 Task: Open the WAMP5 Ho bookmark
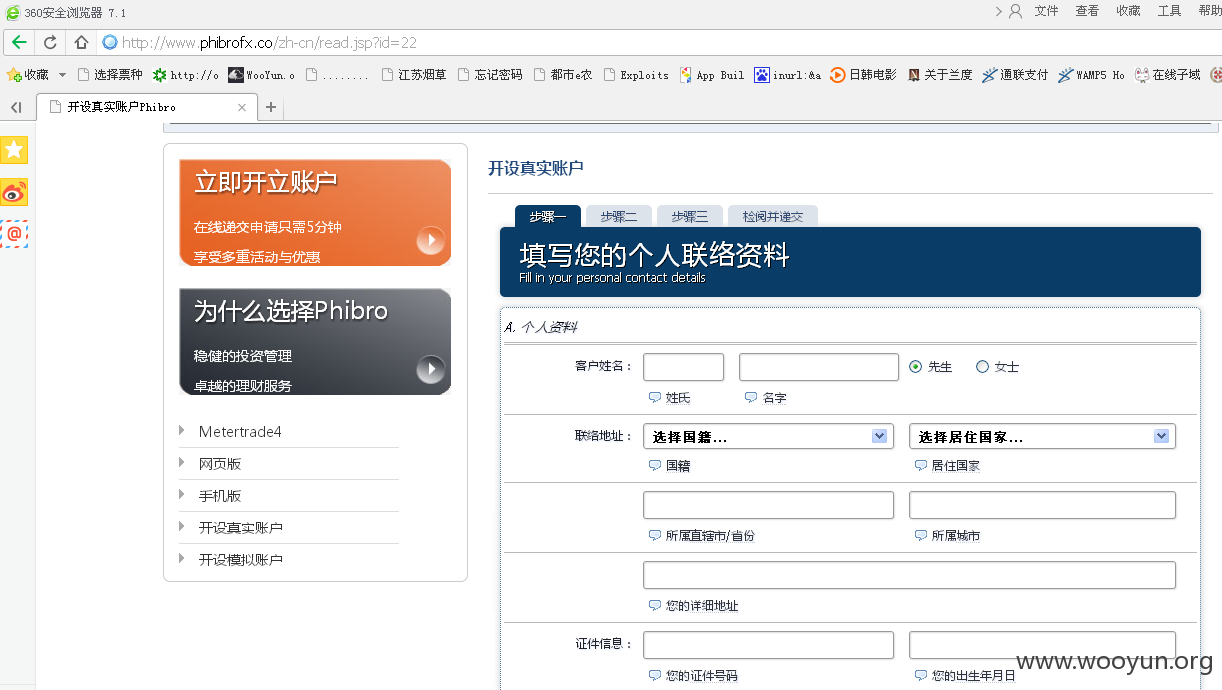1091,75
